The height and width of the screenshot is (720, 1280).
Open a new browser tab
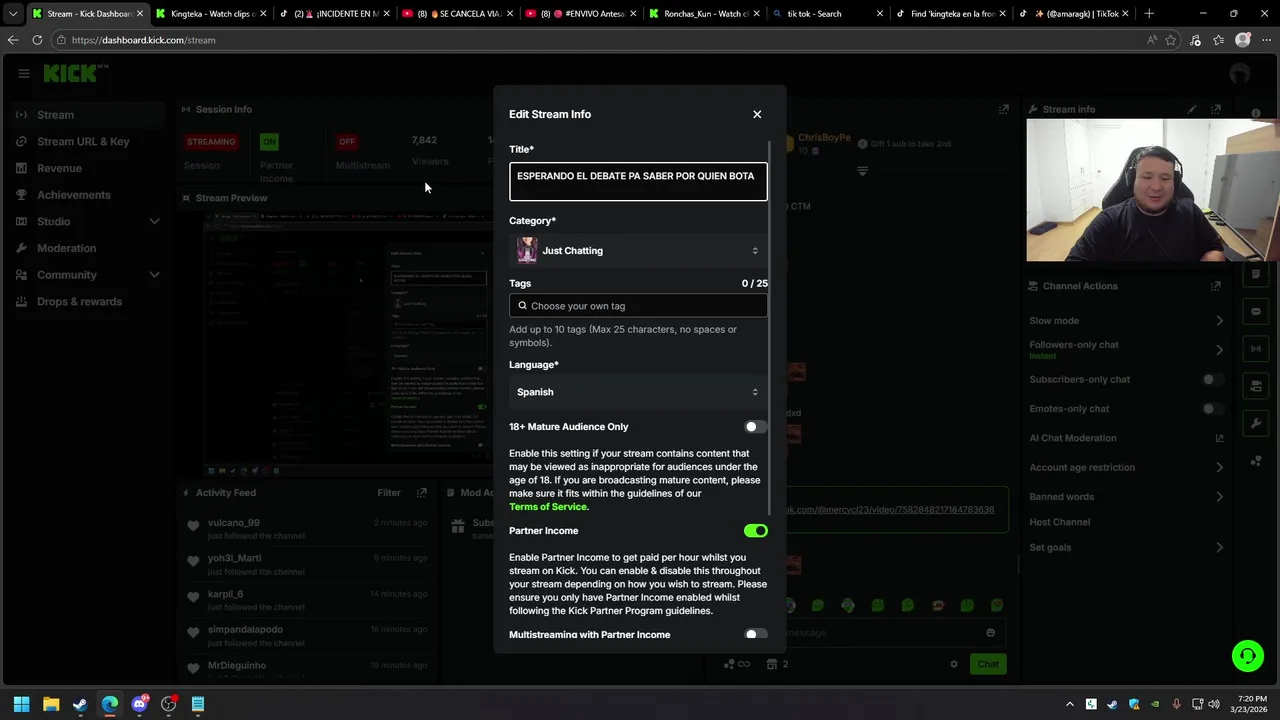(x=1149, y=14)
